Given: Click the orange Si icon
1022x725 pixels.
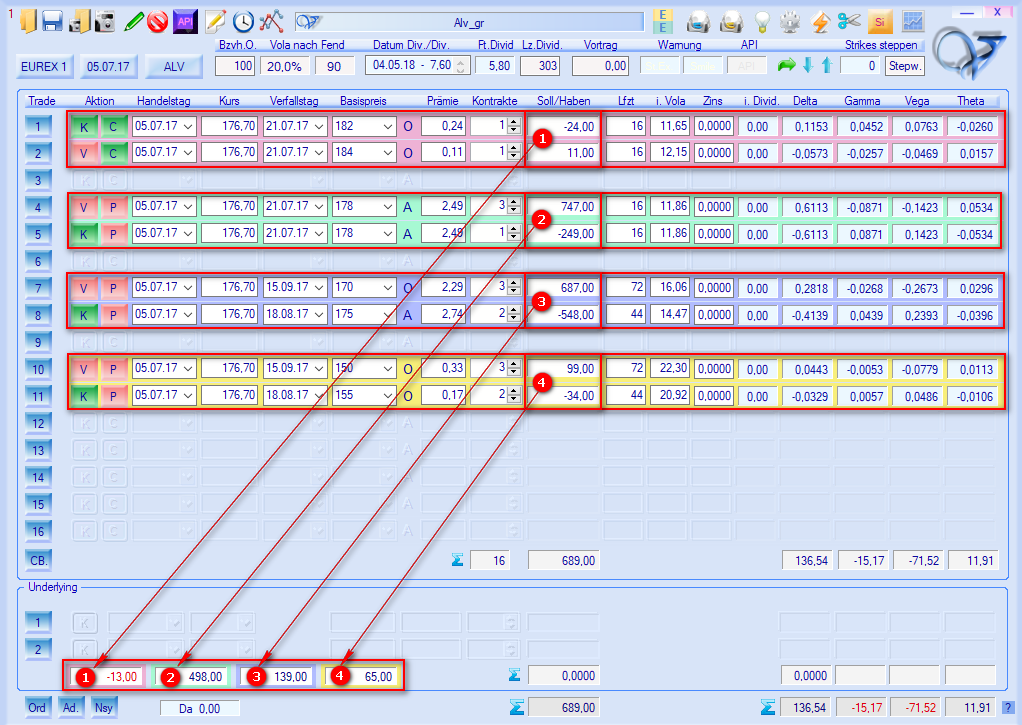Looking at the screenshot, I should tap(880, 20).
